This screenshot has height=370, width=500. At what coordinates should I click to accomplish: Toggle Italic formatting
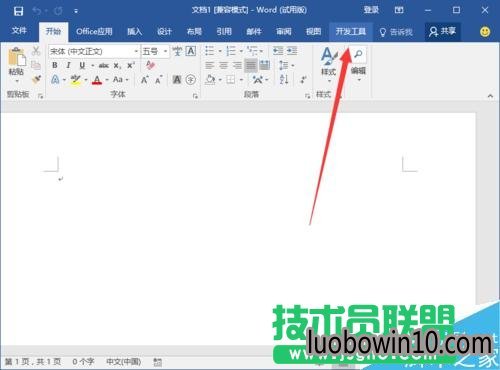click(68, 65)
